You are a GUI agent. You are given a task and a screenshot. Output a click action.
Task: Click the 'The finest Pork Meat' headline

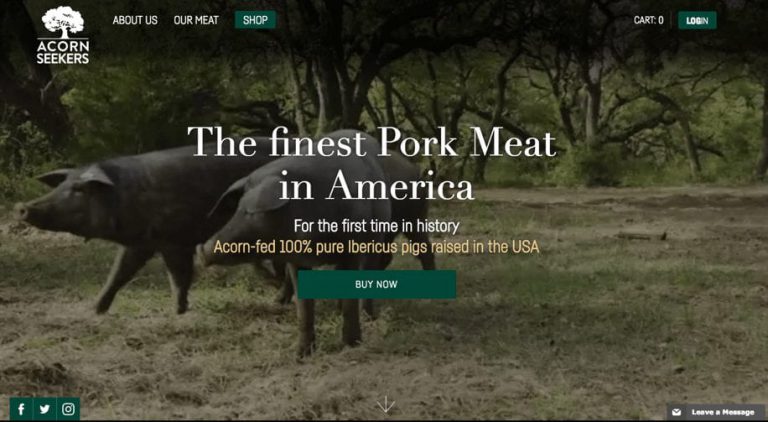(x=372, y=142)
